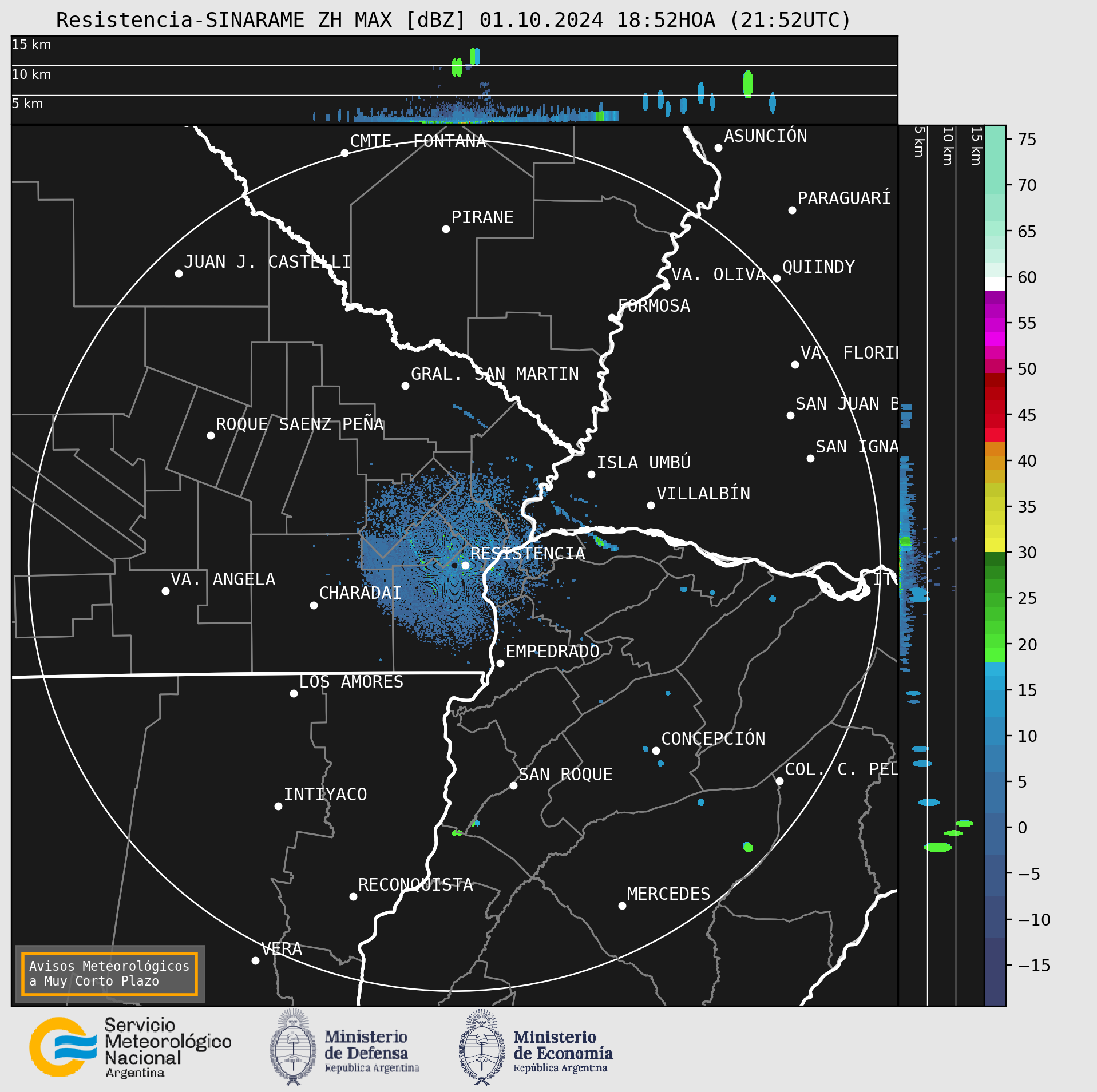Viewport: 1097px width, 1092px height.
Task: Click the VERA marker dot
Action: [255, 960]
